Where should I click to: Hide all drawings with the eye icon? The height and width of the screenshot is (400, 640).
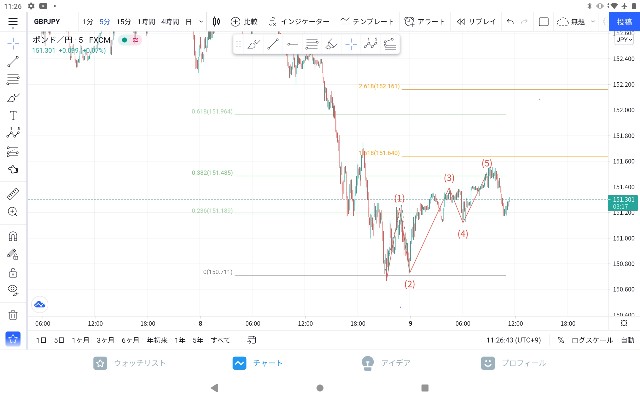coord(13,290)
